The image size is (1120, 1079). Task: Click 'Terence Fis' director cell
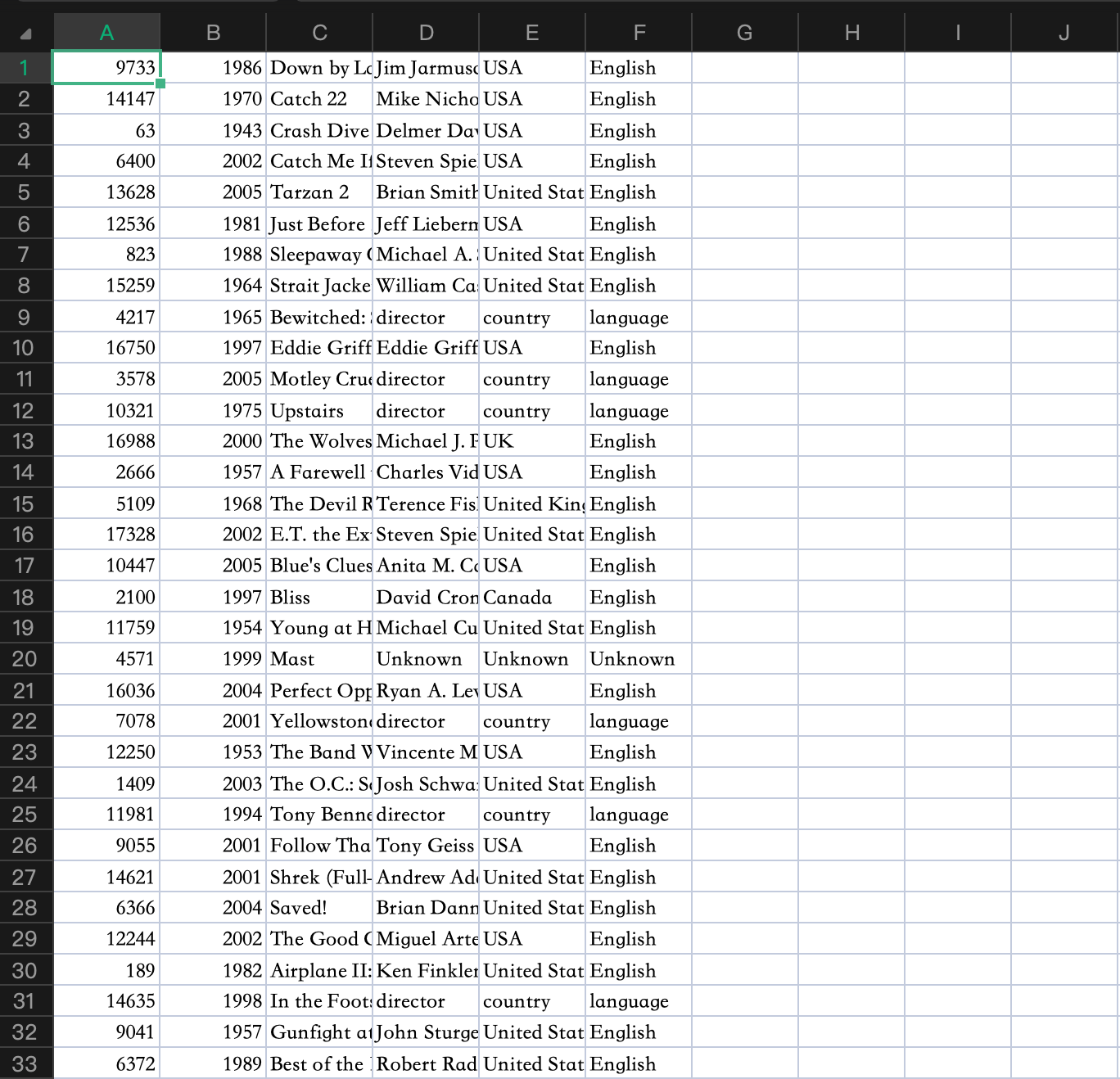(426, 503)
